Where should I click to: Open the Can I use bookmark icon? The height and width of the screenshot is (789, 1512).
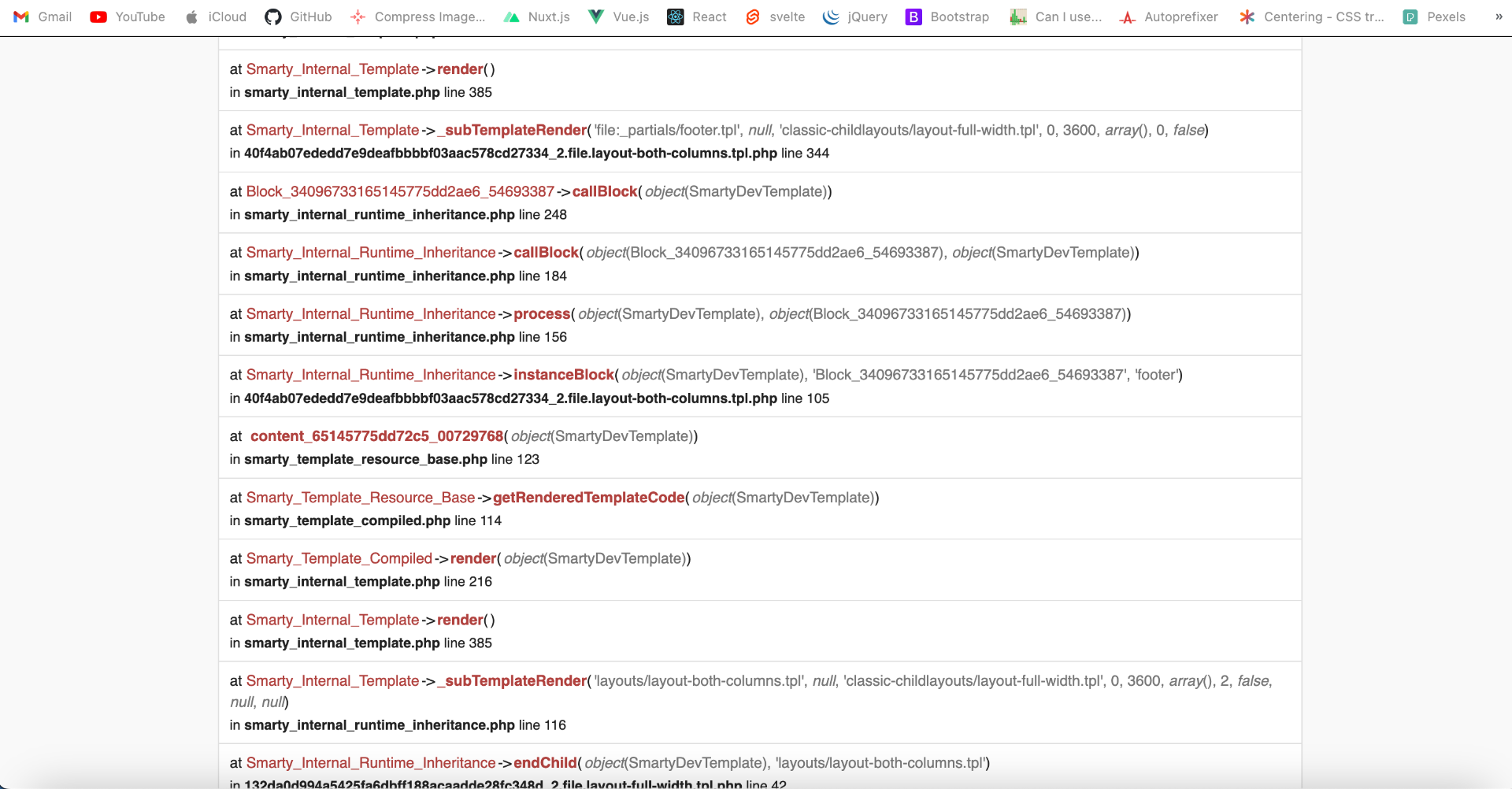[x=1018, y=17]
